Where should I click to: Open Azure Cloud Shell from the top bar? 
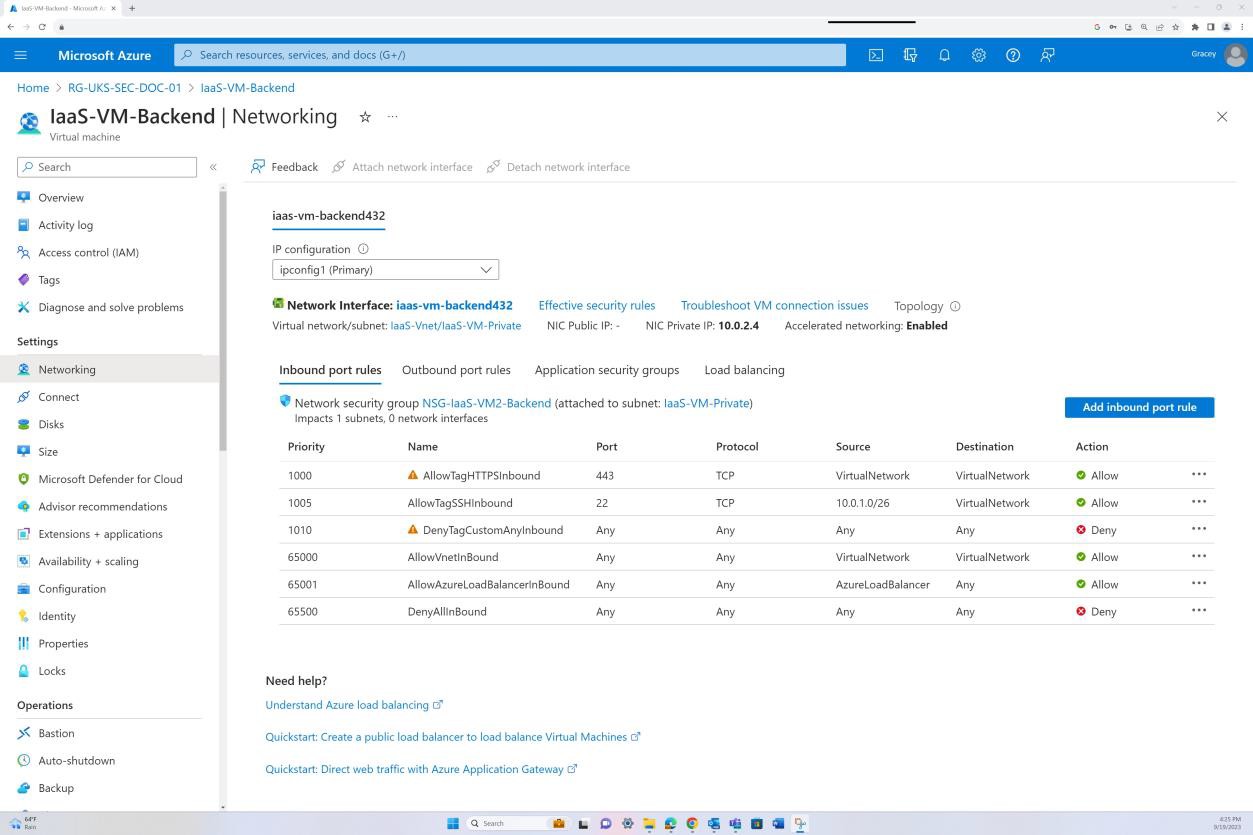[876, 55]
